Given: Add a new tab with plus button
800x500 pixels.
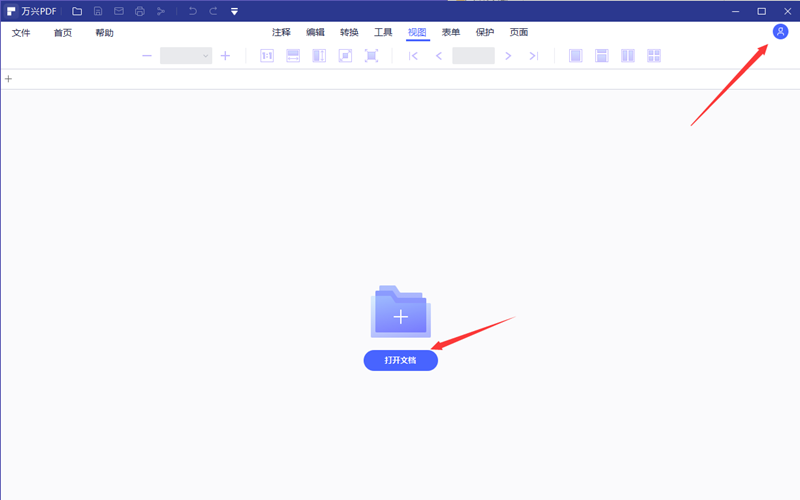Looking at the screenshot, I should click(9, 79).
